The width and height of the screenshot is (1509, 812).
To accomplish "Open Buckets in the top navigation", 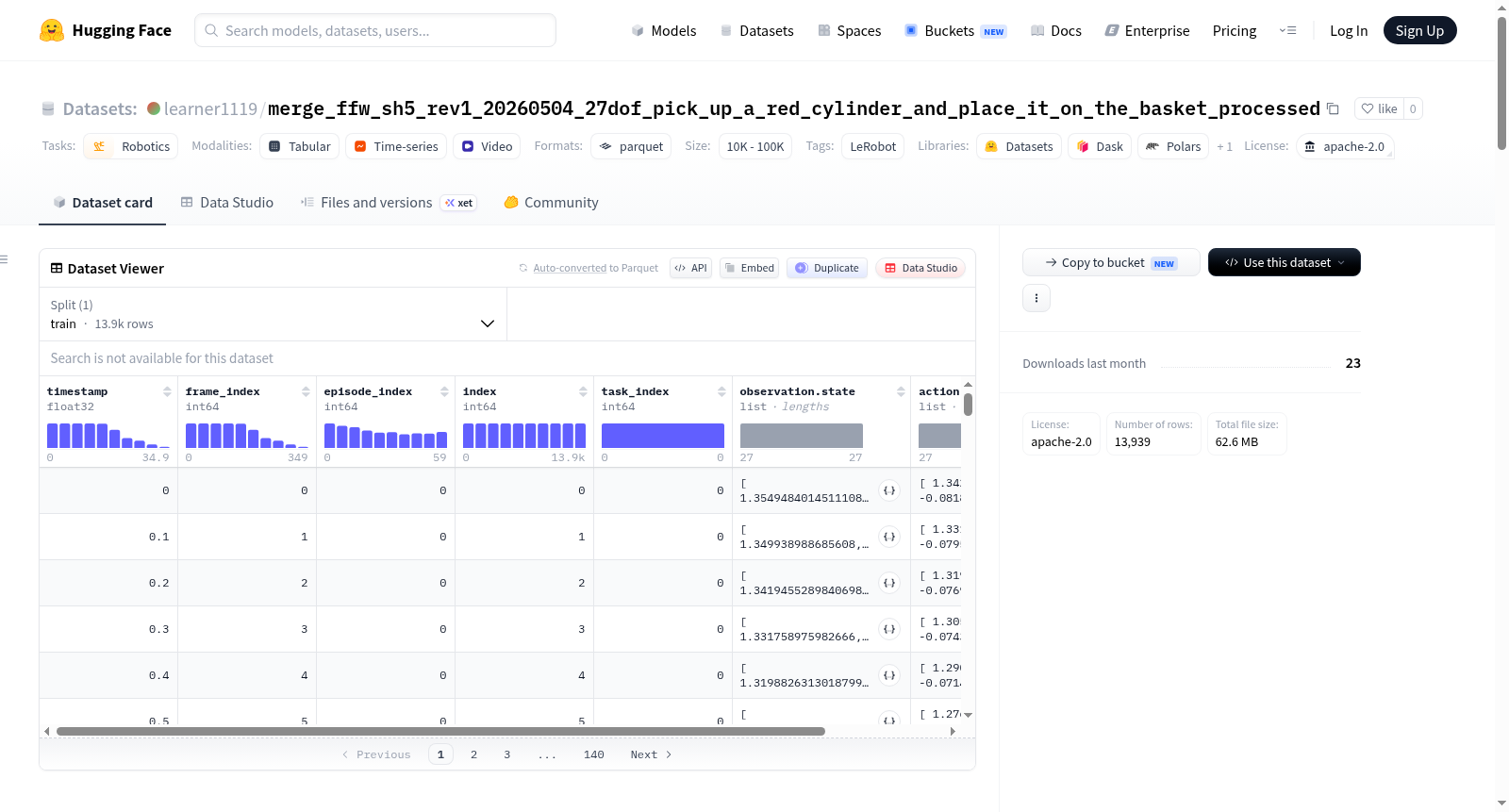I will pos(955,30).
